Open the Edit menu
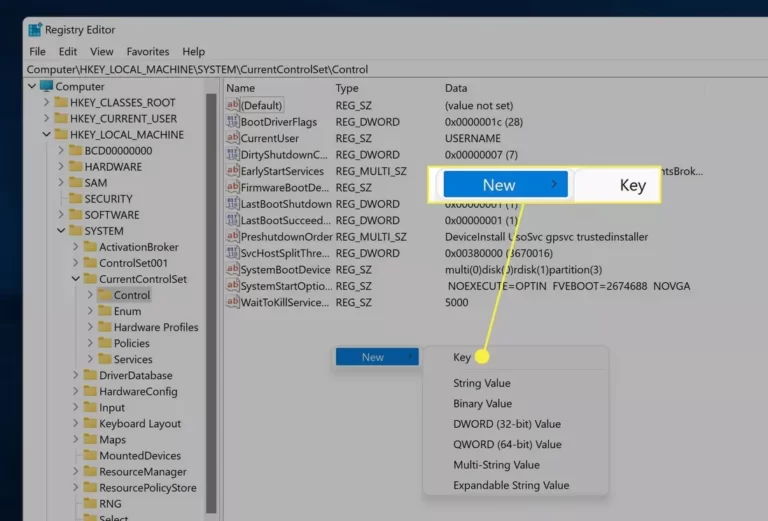 (x=68, y=51)
